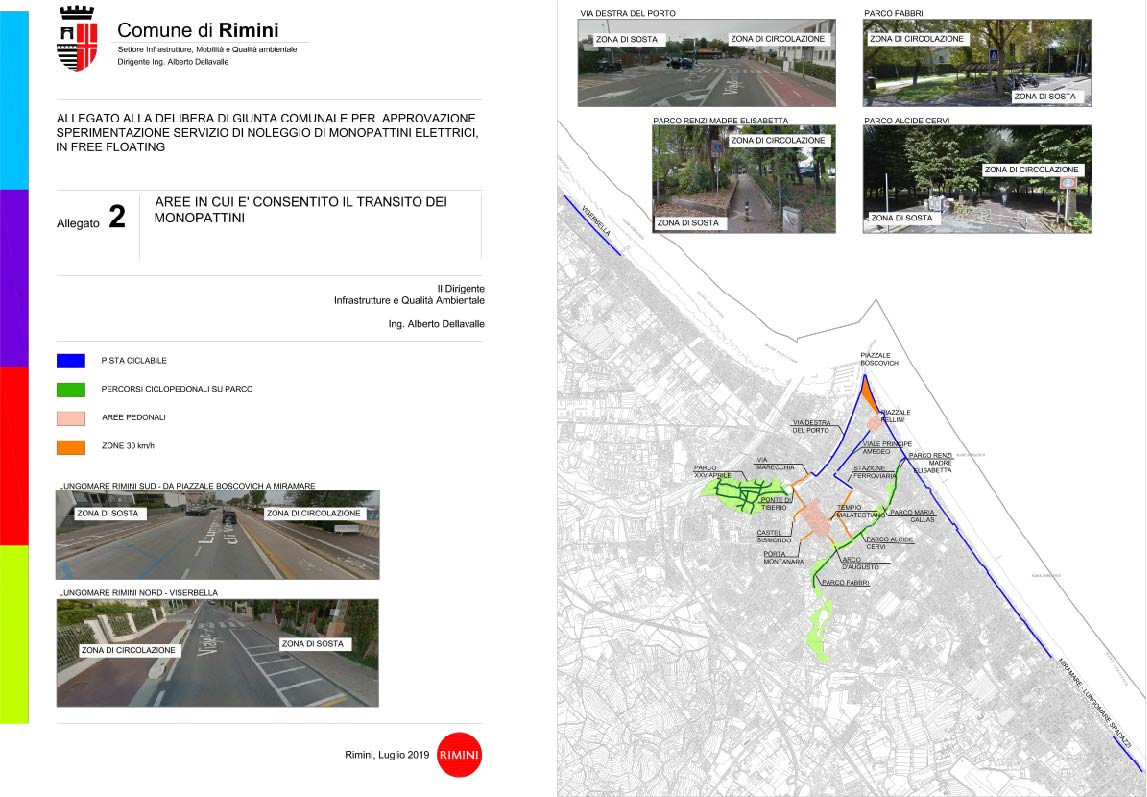The width and height of the screenshot is (1147, 797).
Task: Click "Infrastrutture e Qualità Ambientale" text
Action: (x=409, y=301)
